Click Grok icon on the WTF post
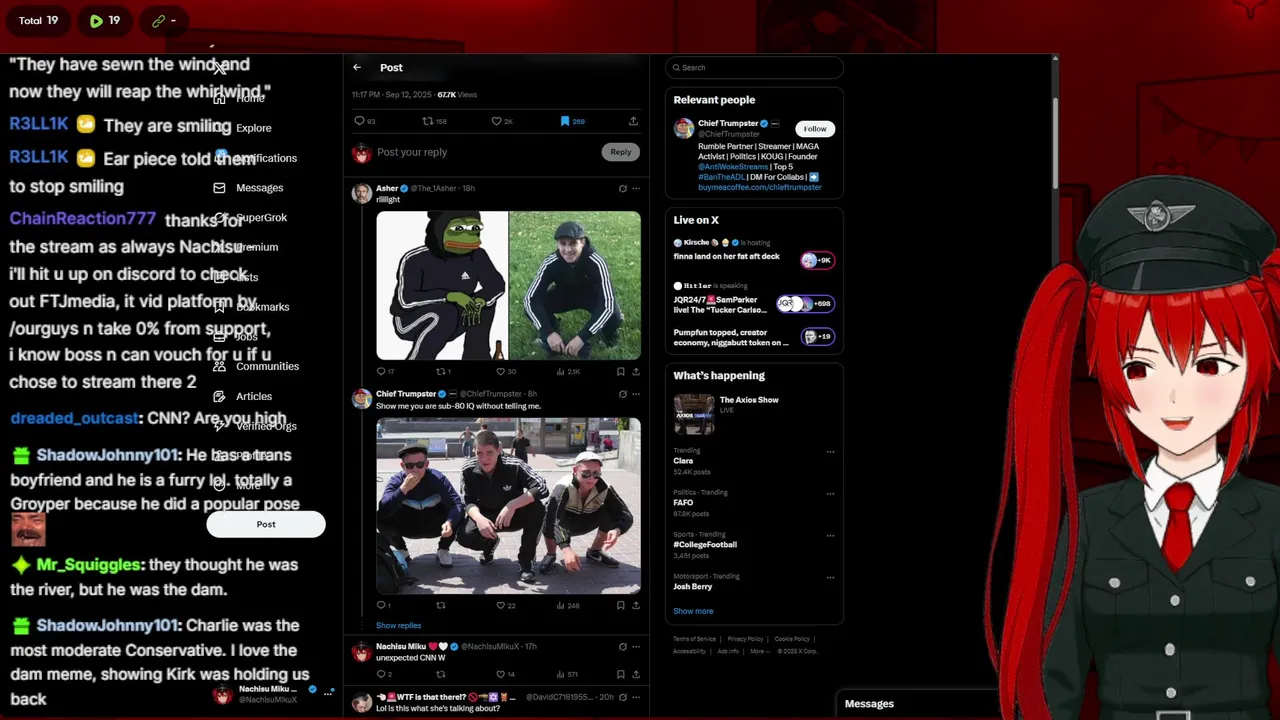The width and height of the screenshot is (1280, 720). (622, 696)
